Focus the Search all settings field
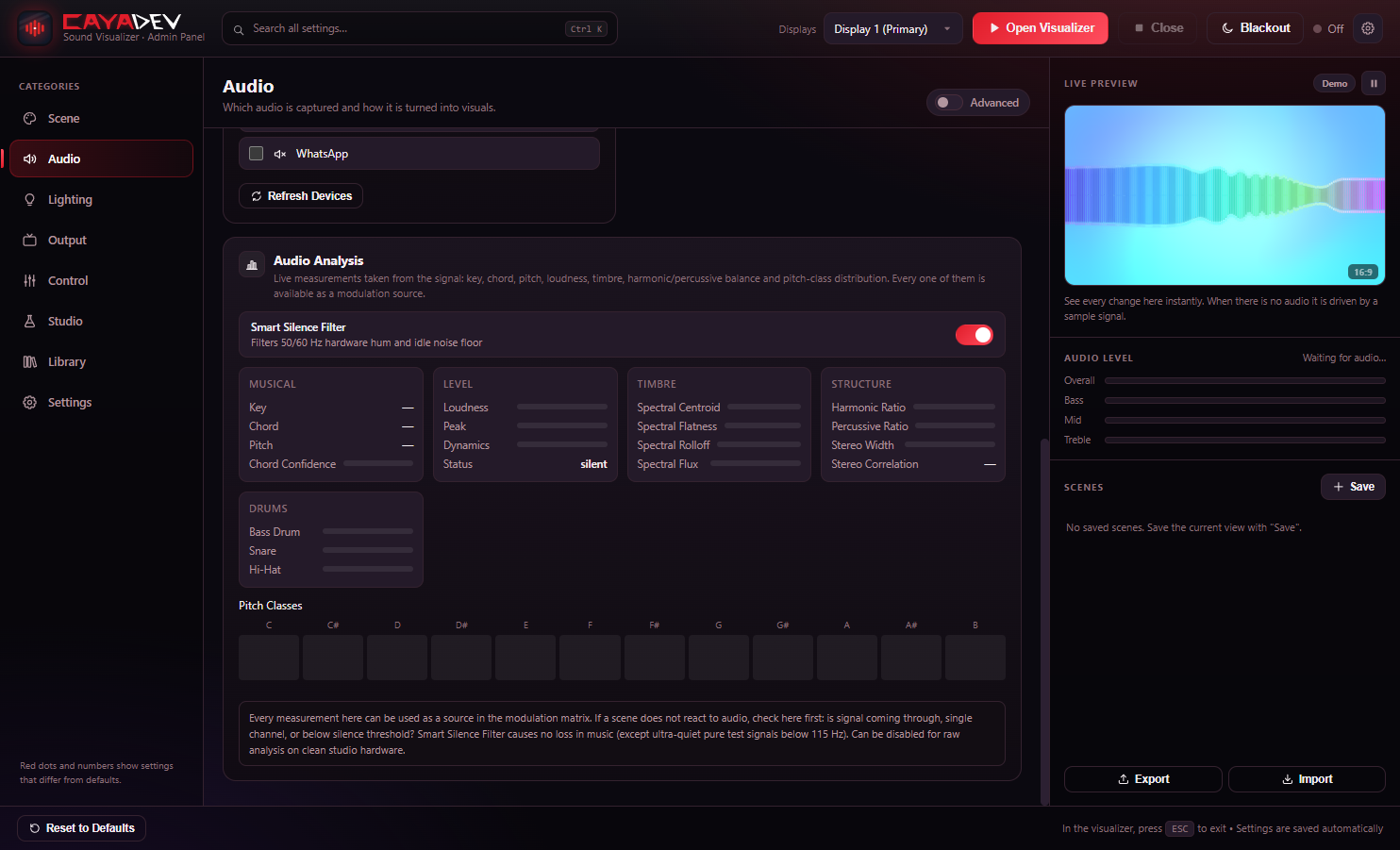This screenshot has width=1400, height=850. [420, 28]
